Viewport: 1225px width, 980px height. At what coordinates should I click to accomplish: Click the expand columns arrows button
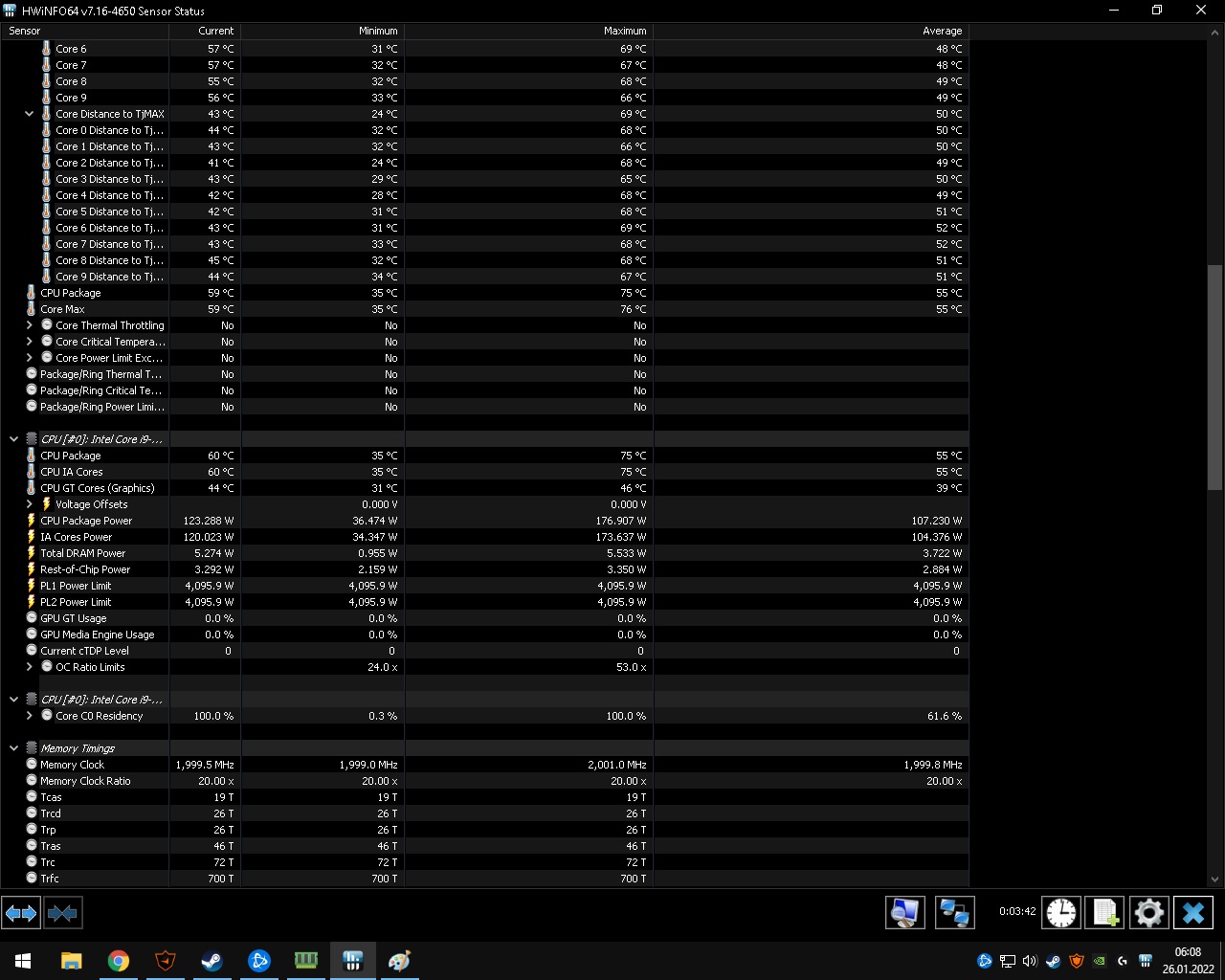pos(21,913)
